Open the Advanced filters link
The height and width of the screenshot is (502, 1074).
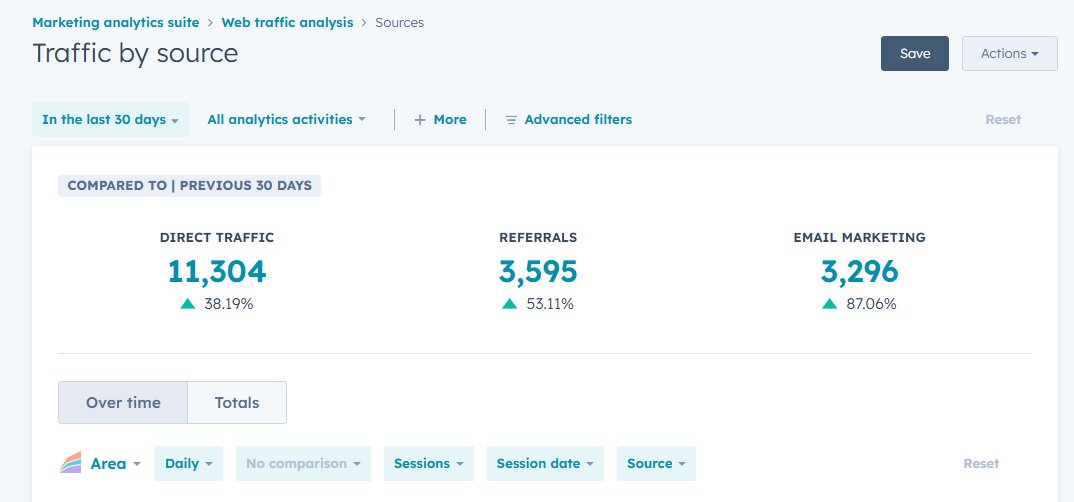click(578, 120)
